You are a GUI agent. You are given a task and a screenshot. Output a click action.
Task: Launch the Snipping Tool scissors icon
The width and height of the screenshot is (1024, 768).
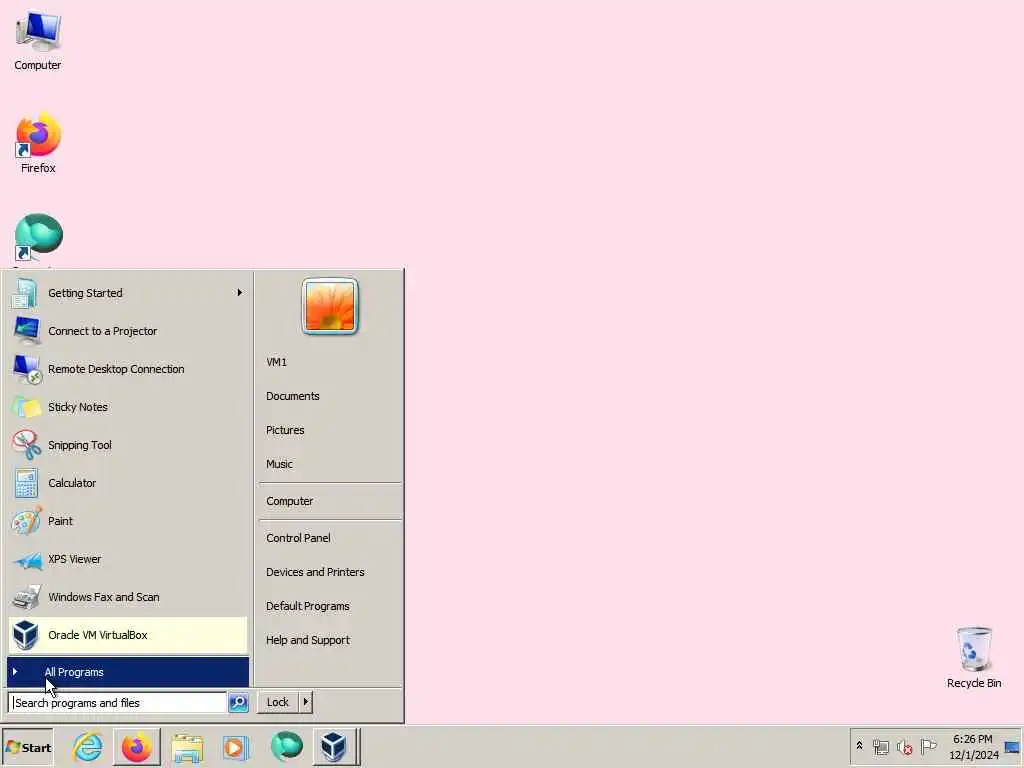[26, 445]
